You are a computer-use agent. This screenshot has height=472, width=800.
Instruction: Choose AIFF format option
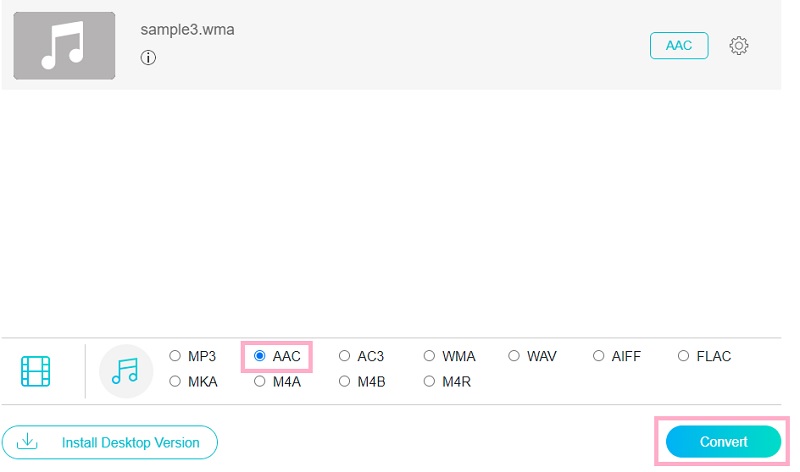pyautogui.click(x=599, y=356)
